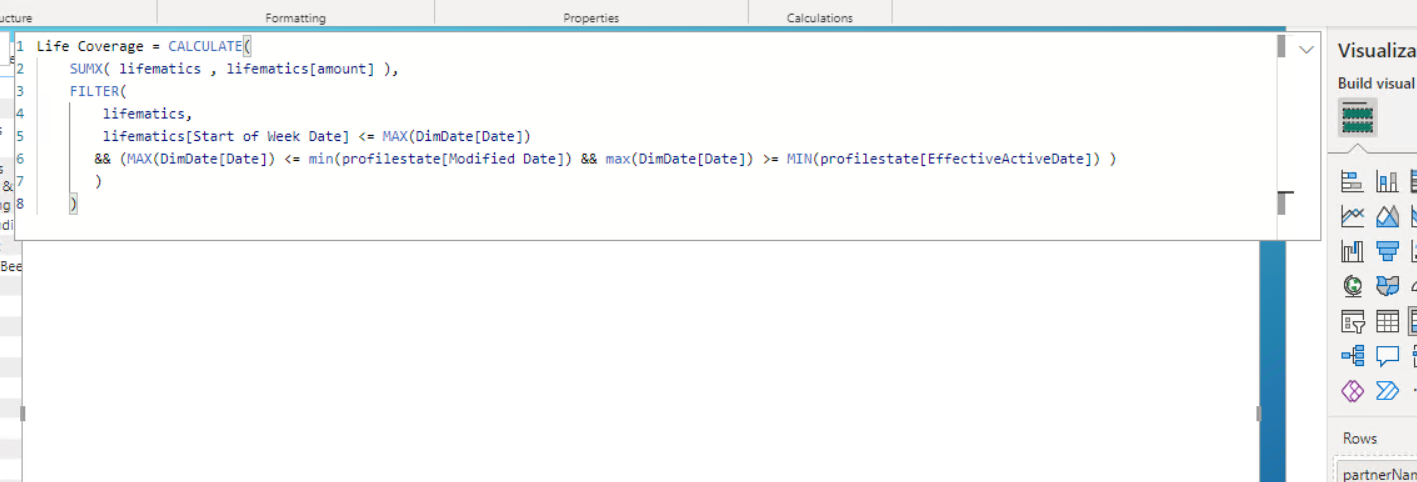Screen dimensions: 1417x482
Task: Click the SUMX function in line 2
Action: pyautogui.click(x=86, y=69)
